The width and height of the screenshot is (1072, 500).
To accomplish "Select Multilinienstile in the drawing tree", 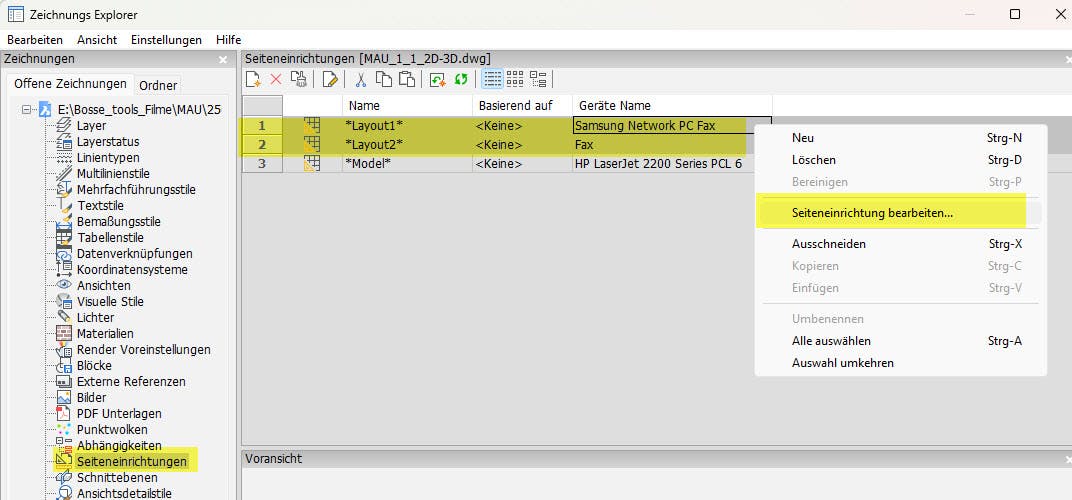I will [113, 174].
